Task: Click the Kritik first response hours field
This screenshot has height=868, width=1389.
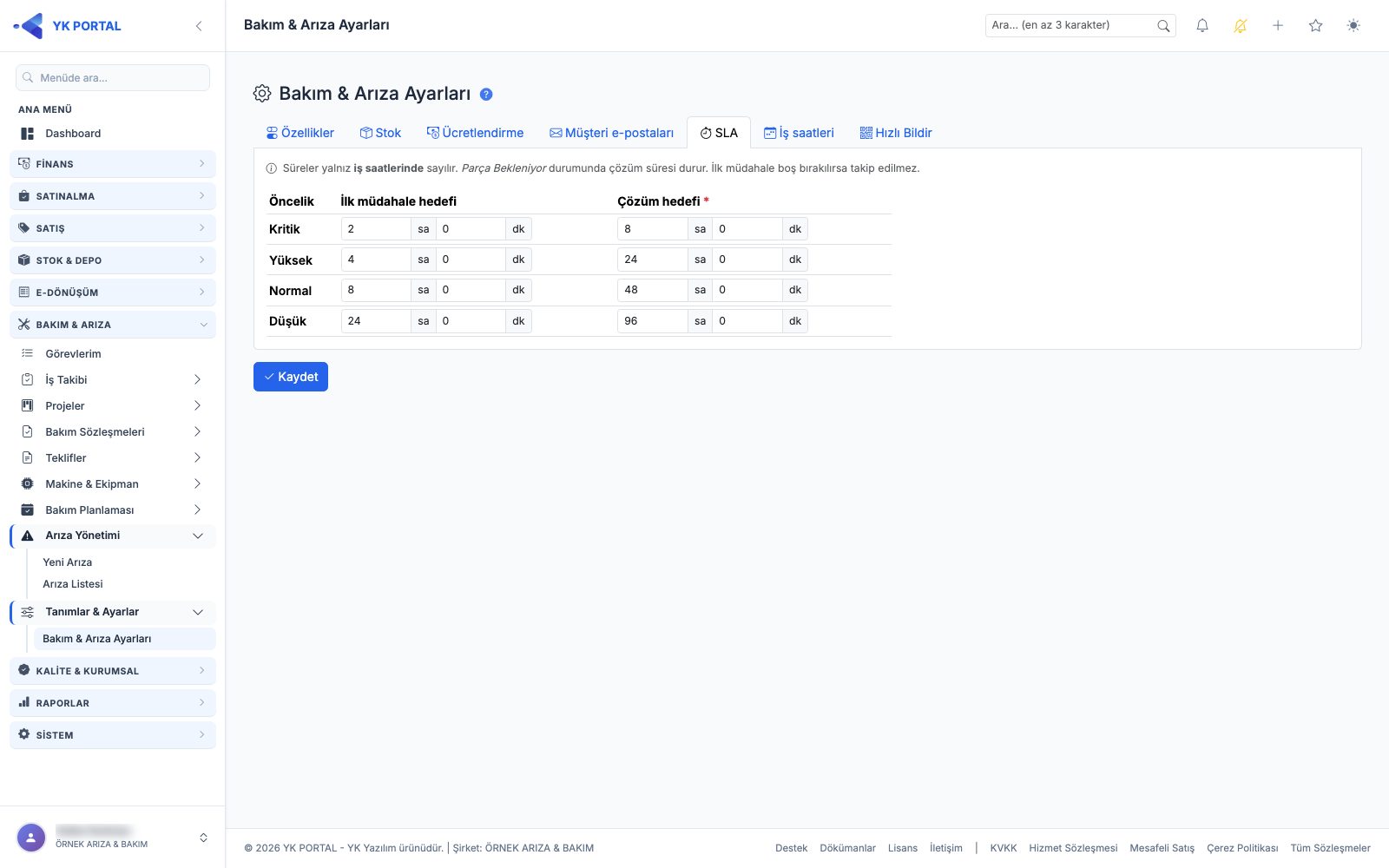Action: coord(376,229)
